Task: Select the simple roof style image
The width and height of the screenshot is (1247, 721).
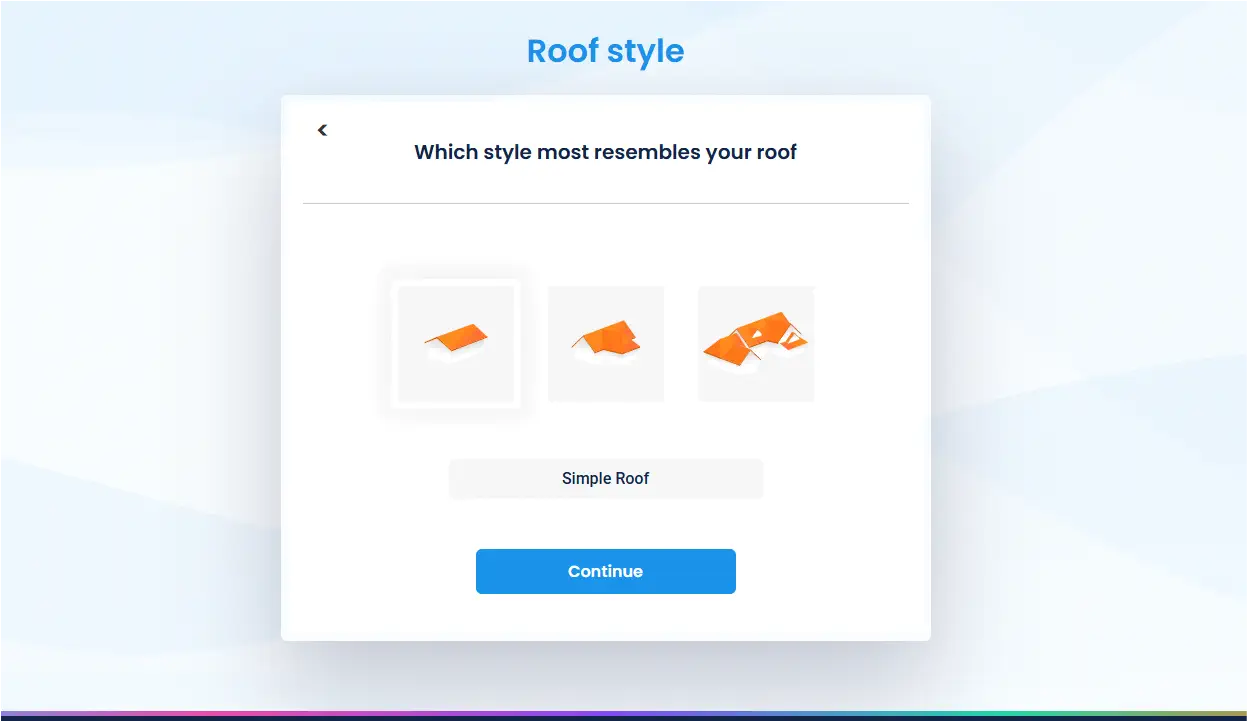Action: tap(456, 344)
